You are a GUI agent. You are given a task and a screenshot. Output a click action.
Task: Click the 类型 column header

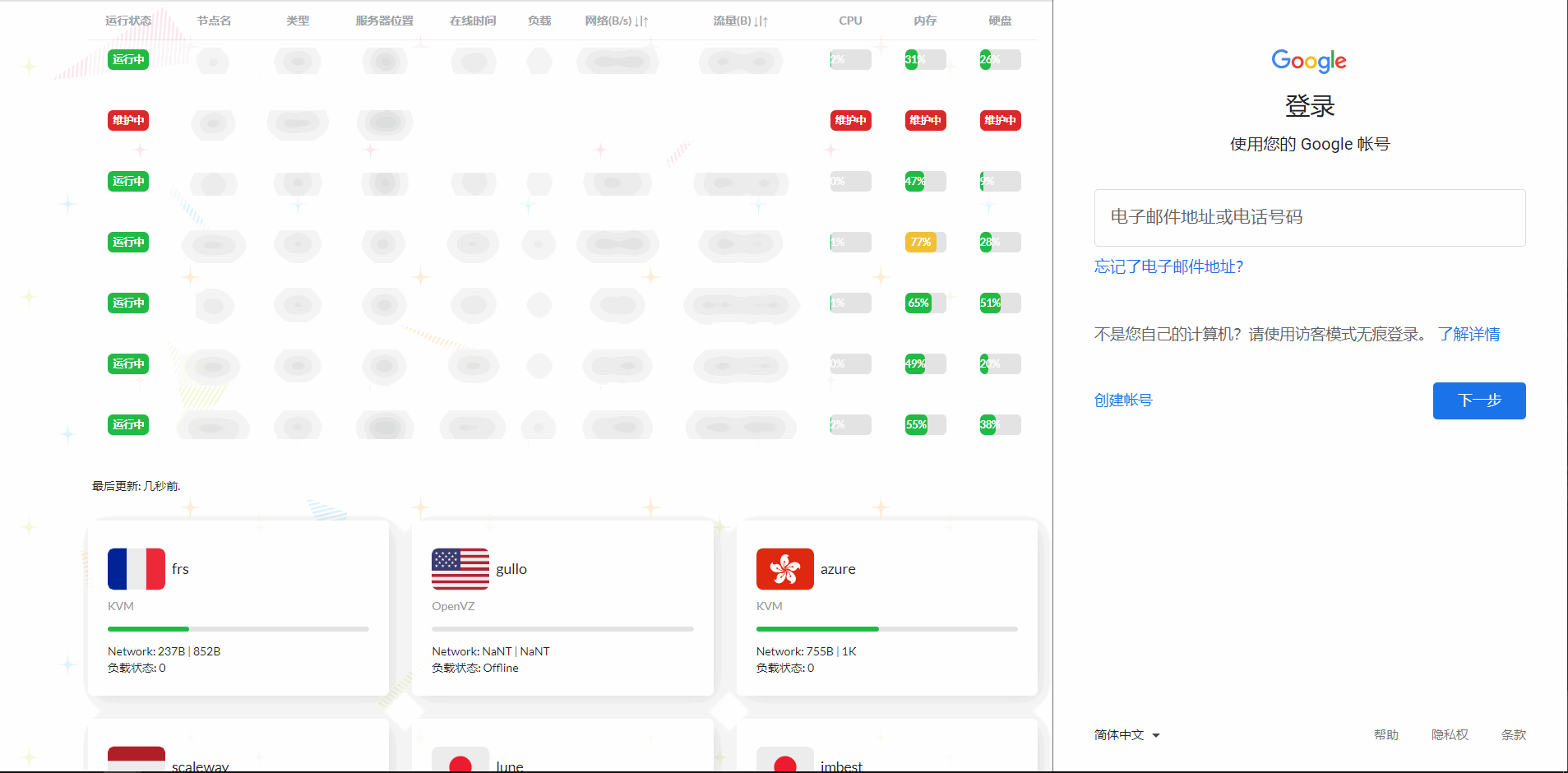pyautogui.click(x=298, y=21)
